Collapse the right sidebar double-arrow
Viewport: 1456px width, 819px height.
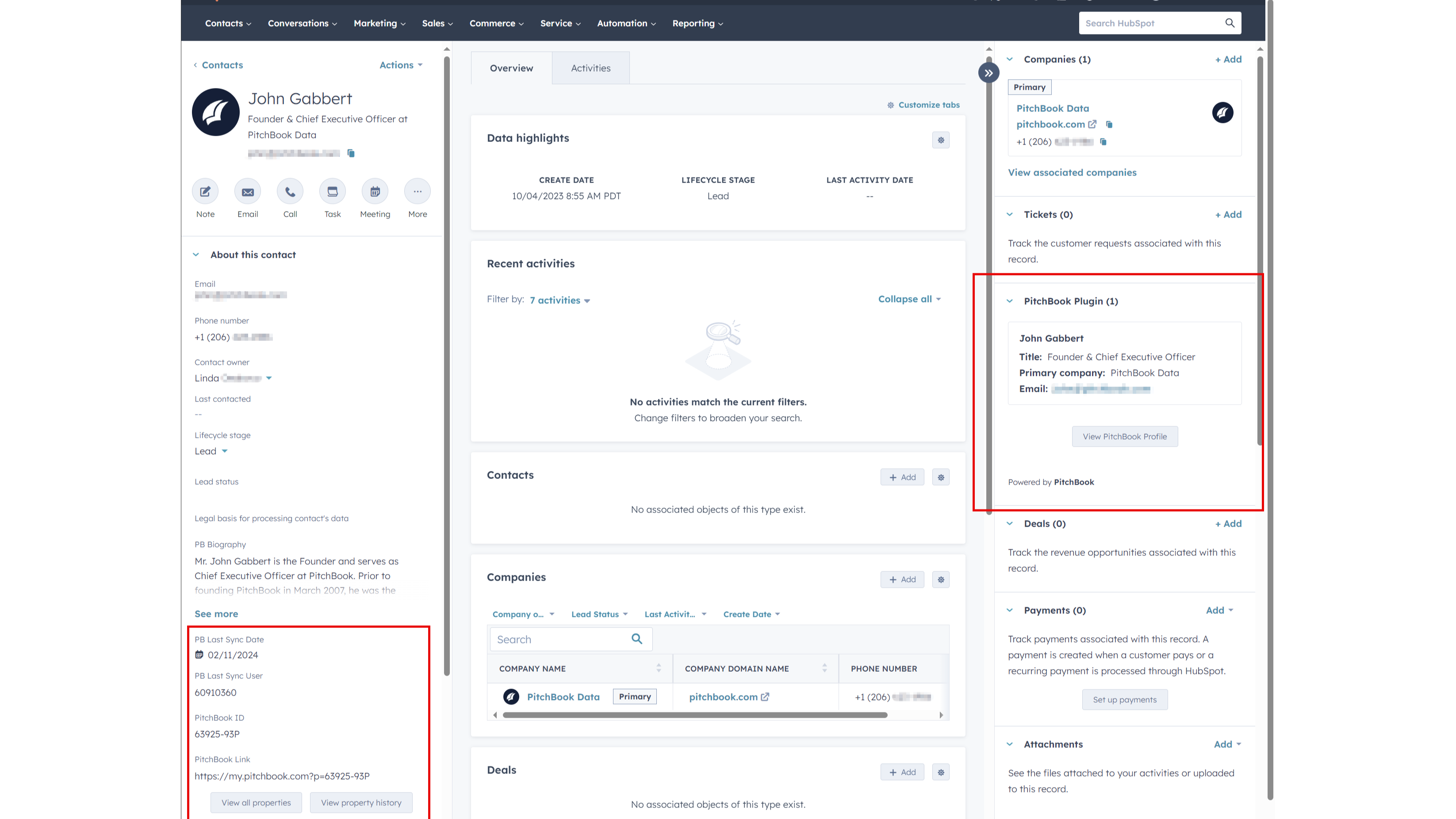pyautogui.click(x=989, y=73)
